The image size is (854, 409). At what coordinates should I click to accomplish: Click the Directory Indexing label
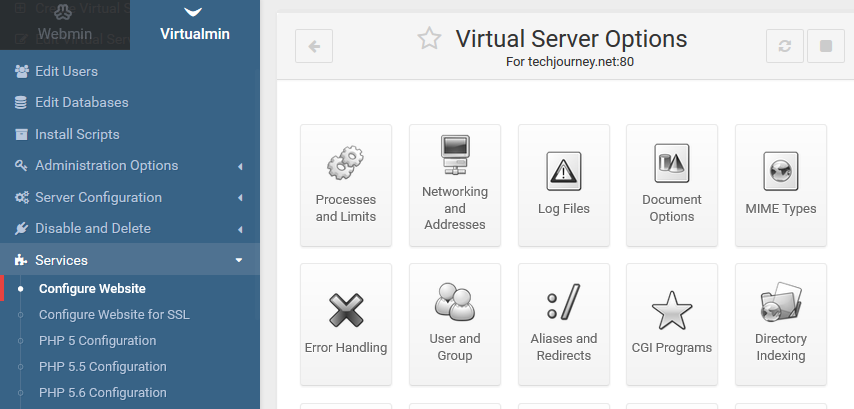click(780, 347)
